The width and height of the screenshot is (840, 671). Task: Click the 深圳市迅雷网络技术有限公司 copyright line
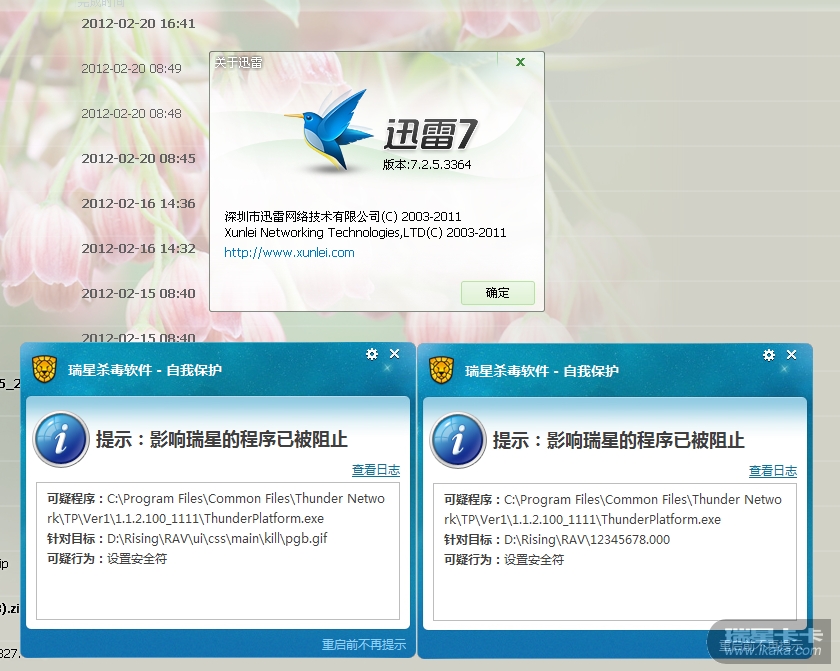click(x=342, y=216)
